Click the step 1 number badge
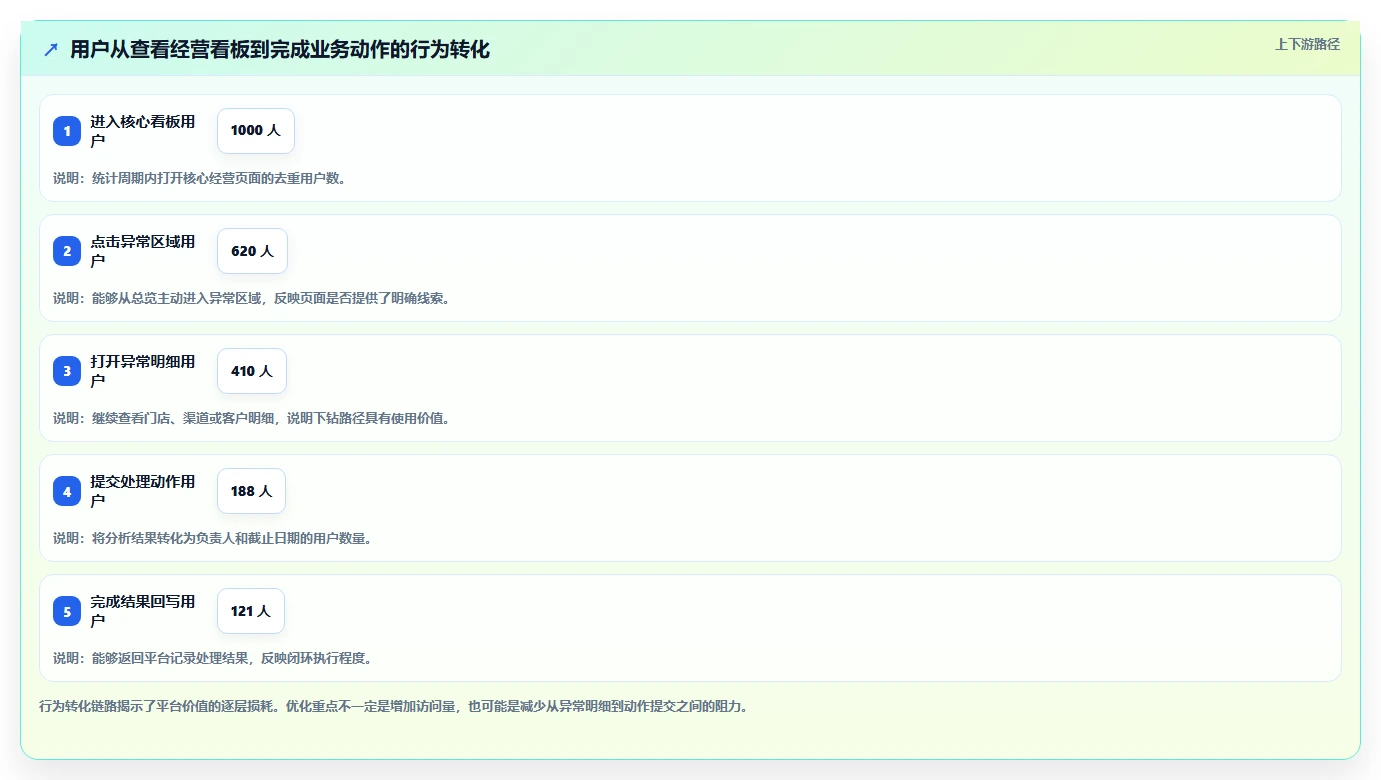Screen dimensions: 1381x780 67,131
